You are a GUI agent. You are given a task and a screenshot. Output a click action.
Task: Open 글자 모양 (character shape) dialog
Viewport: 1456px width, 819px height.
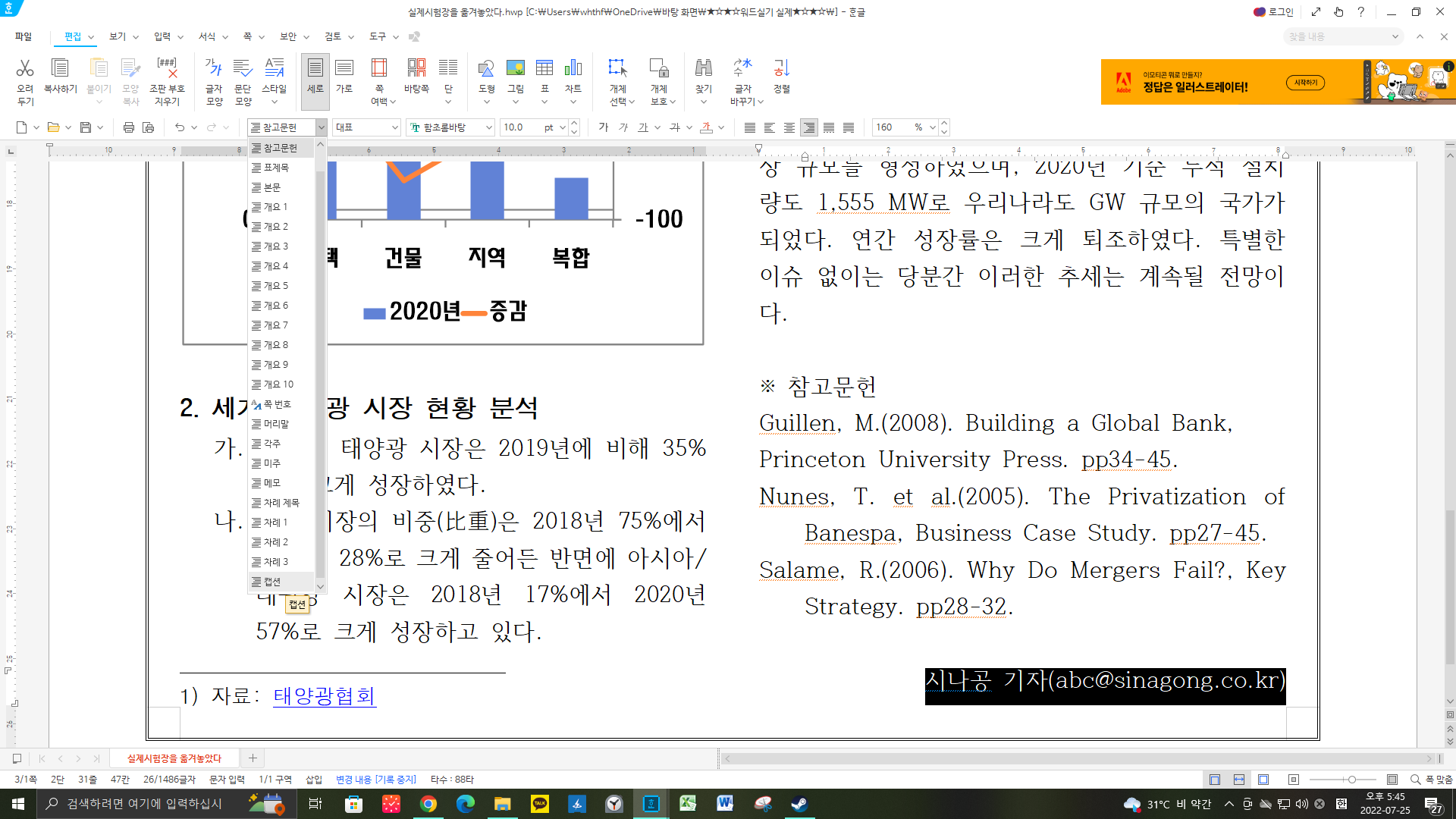pos(214,68)
